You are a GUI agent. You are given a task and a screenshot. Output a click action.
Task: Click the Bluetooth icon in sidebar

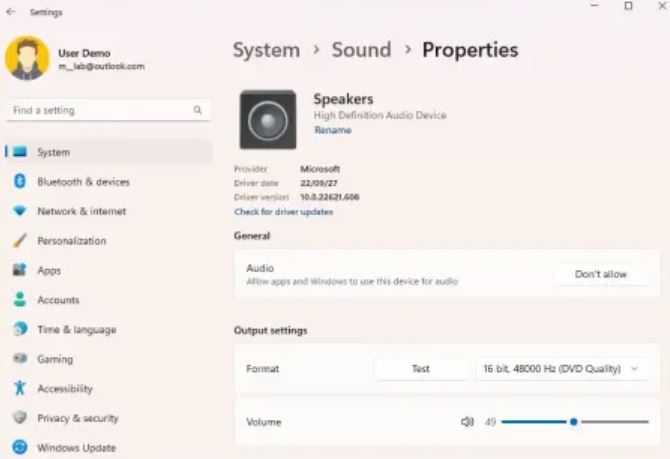[20, 181]
